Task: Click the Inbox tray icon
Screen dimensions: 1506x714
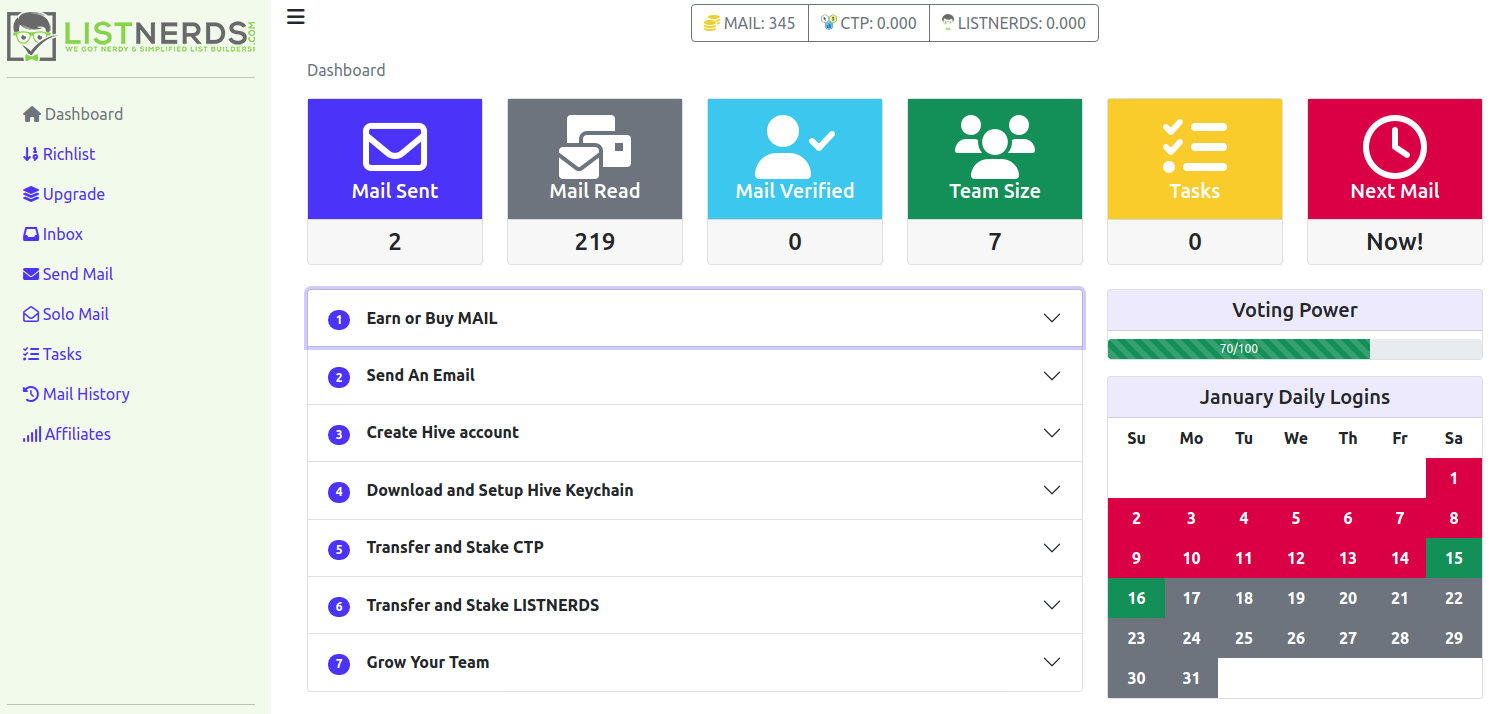Action: tap(31, 234)
